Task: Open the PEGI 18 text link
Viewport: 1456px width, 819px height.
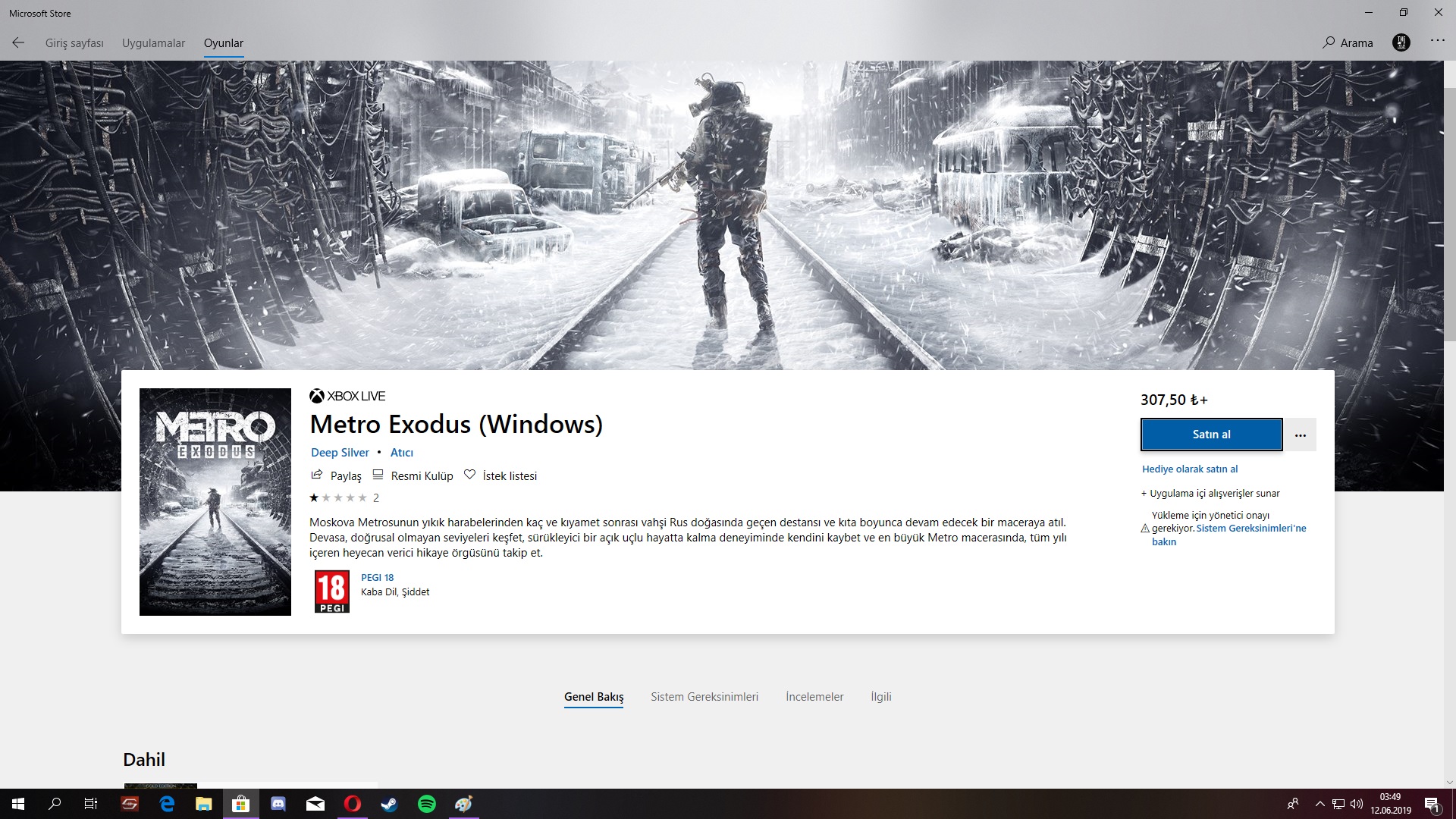Action: point(378,578)
